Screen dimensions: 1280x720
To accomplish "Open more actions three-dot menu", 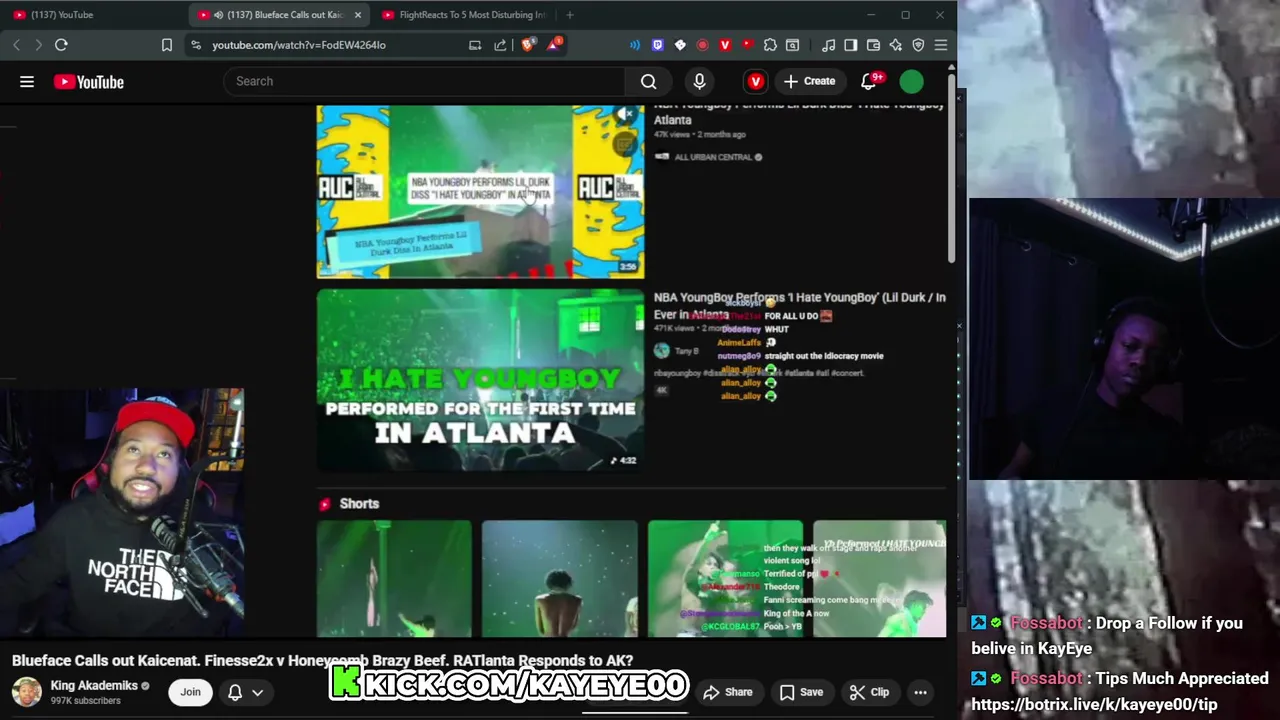I will click(920, 692).
